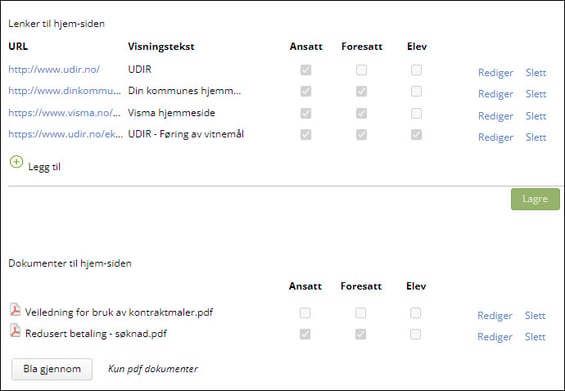
Task: Click Slett for Veiledning kontraktmaler.pdf
Action: [535, 315]
